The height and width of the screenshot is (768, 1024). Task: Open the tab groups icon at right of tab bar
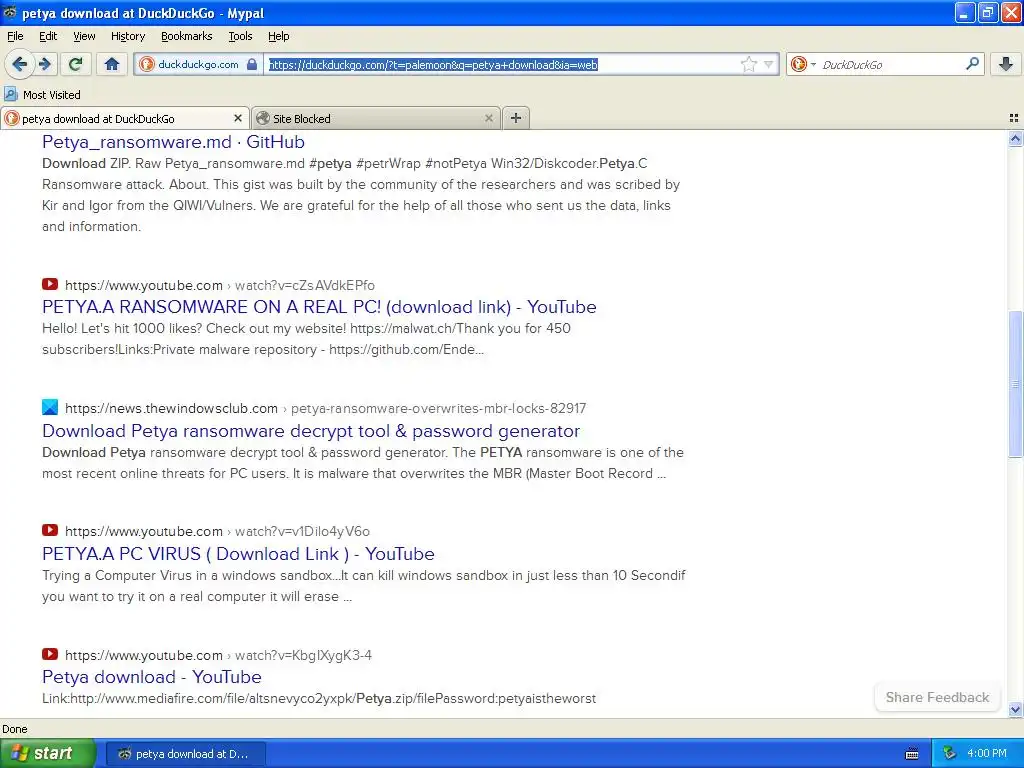1014,118
